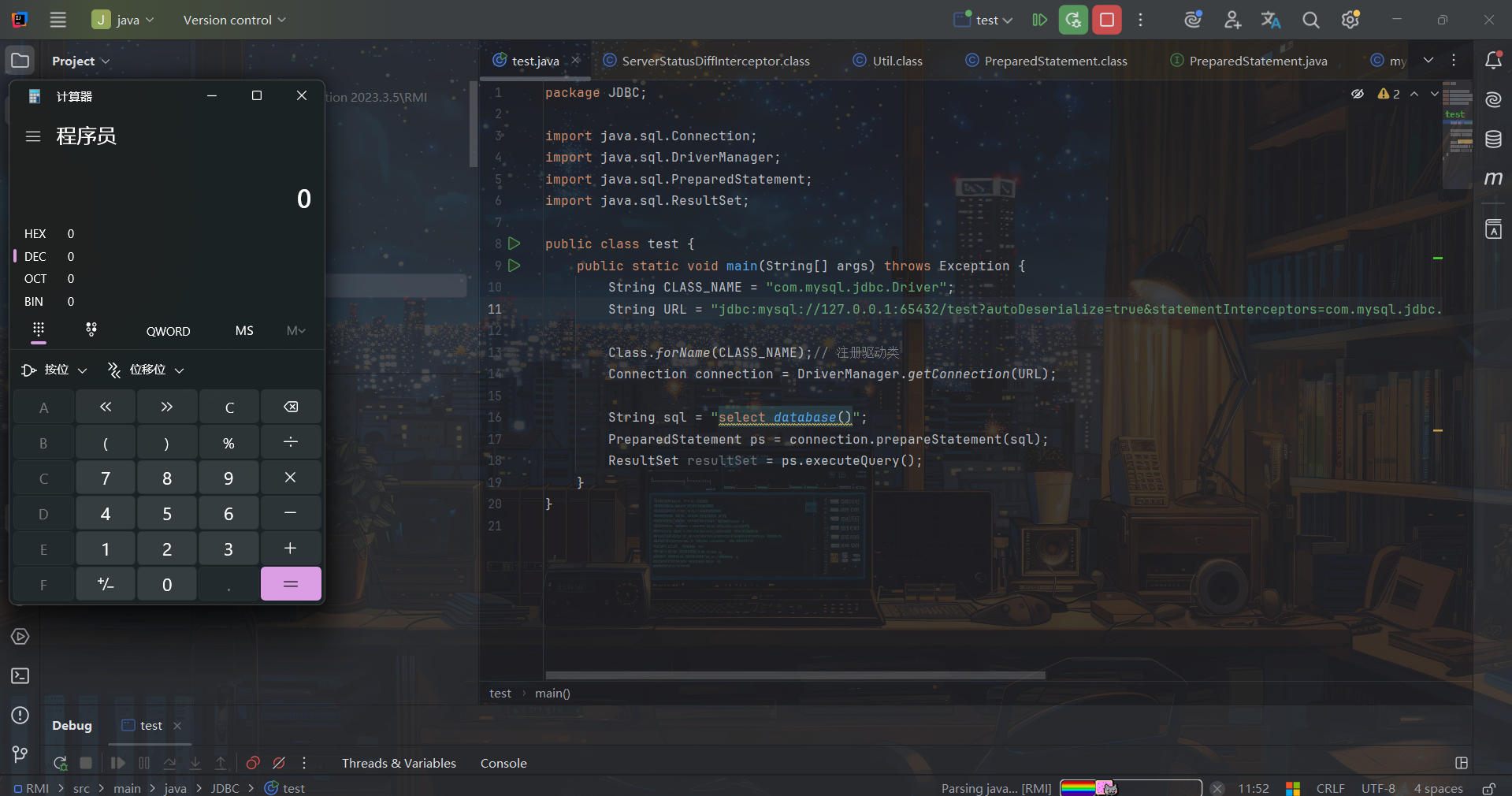The width and height of the screenshot is (1512, 796).
Task: Open the IDE settings gear
Action: click(1350, 20)
